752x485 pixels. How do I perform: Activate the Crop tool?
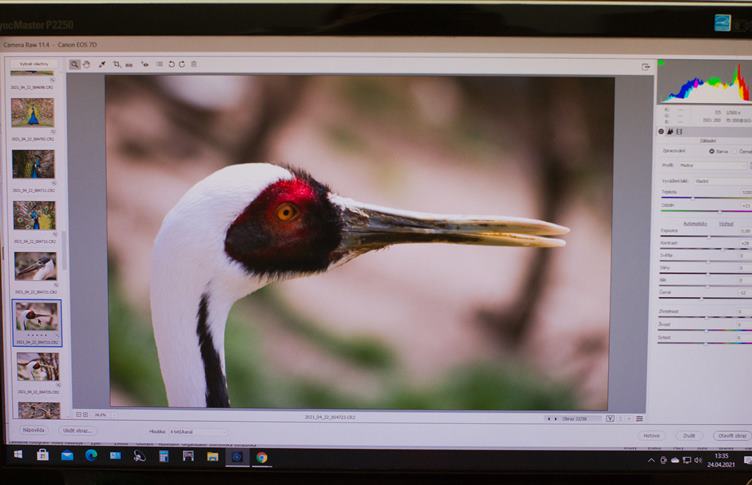click(x=117, y=64)
